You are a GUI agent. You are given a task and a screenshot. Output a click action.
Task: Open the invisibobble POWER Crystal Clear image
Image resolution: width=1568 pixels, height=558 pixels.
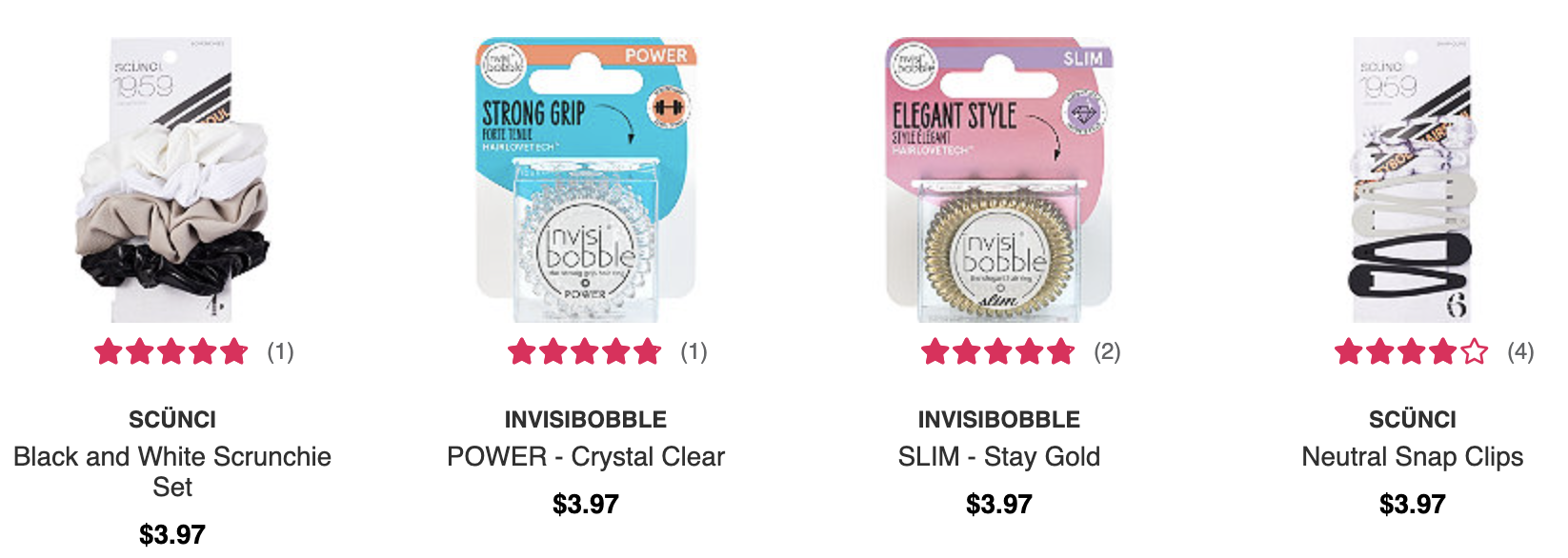[586, 180]
